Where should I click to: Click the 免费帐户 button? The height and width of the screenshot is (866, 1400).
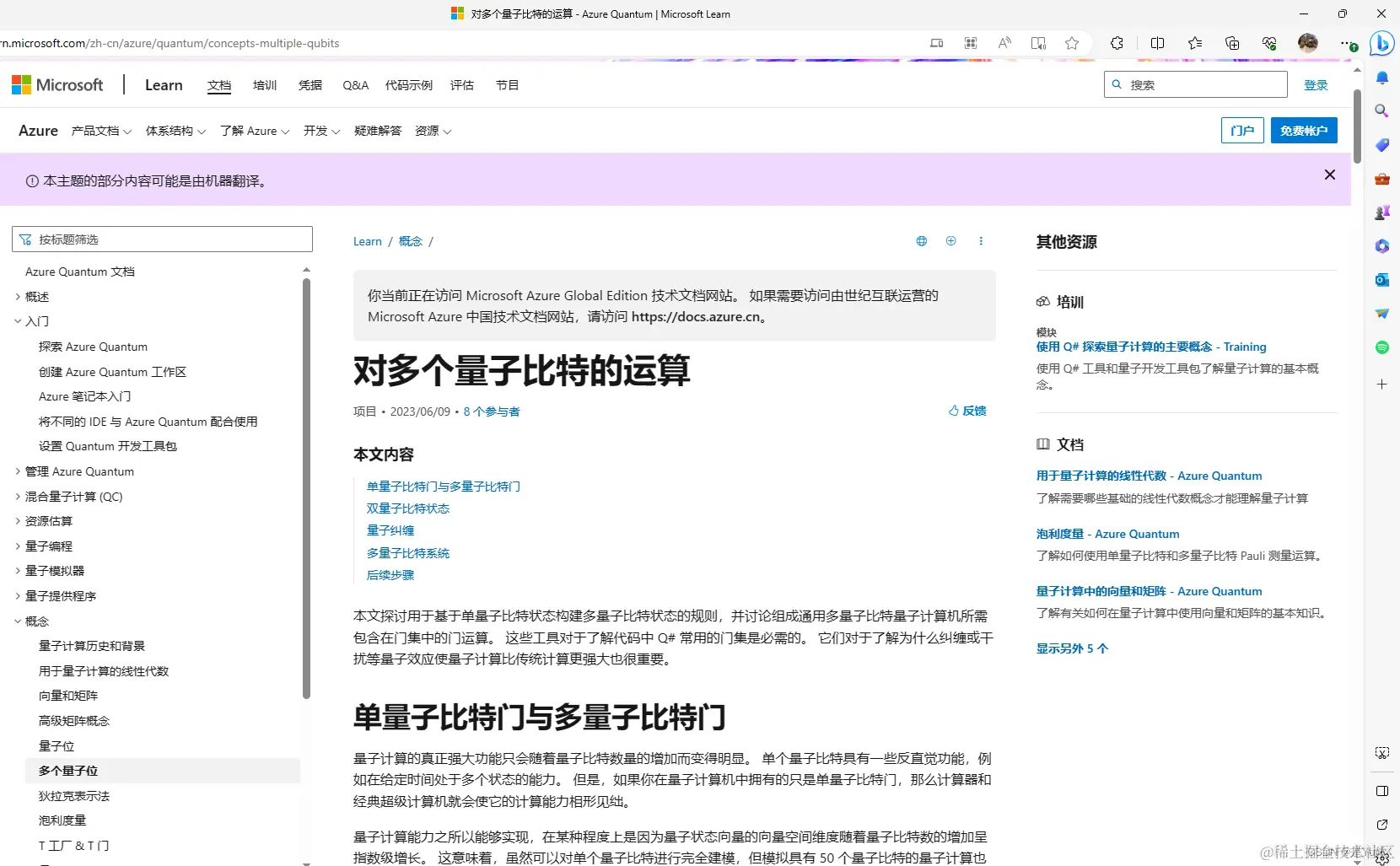1303,131
